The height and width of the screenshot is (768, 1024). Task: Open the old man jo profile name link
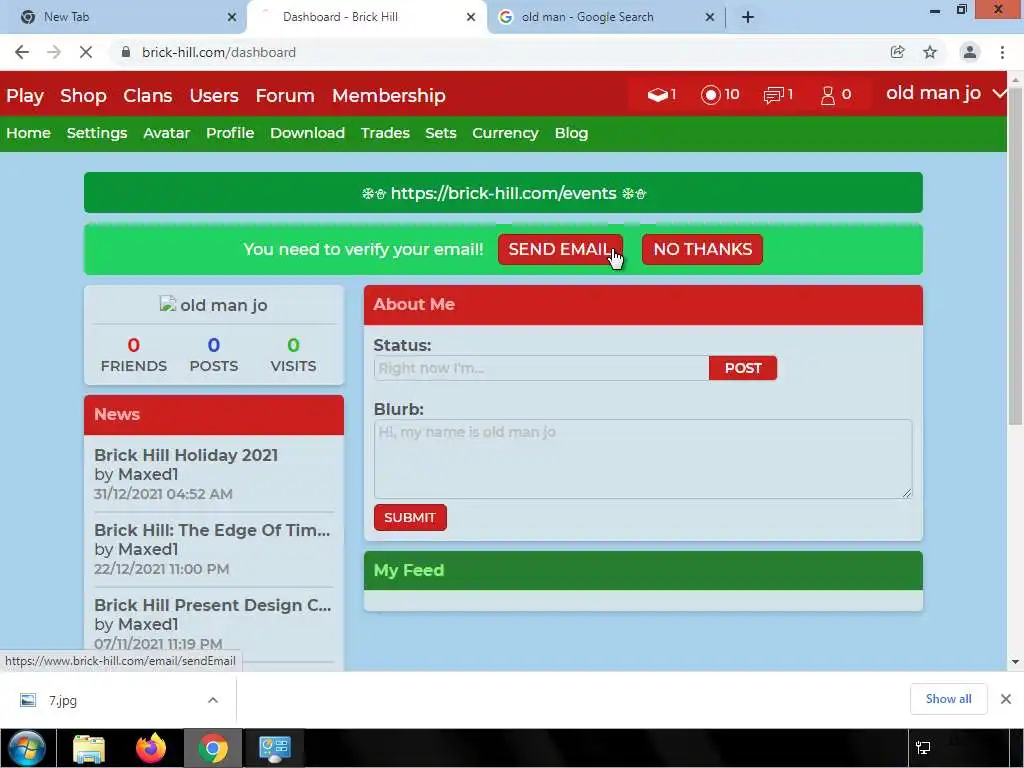(x=224, y=305)
